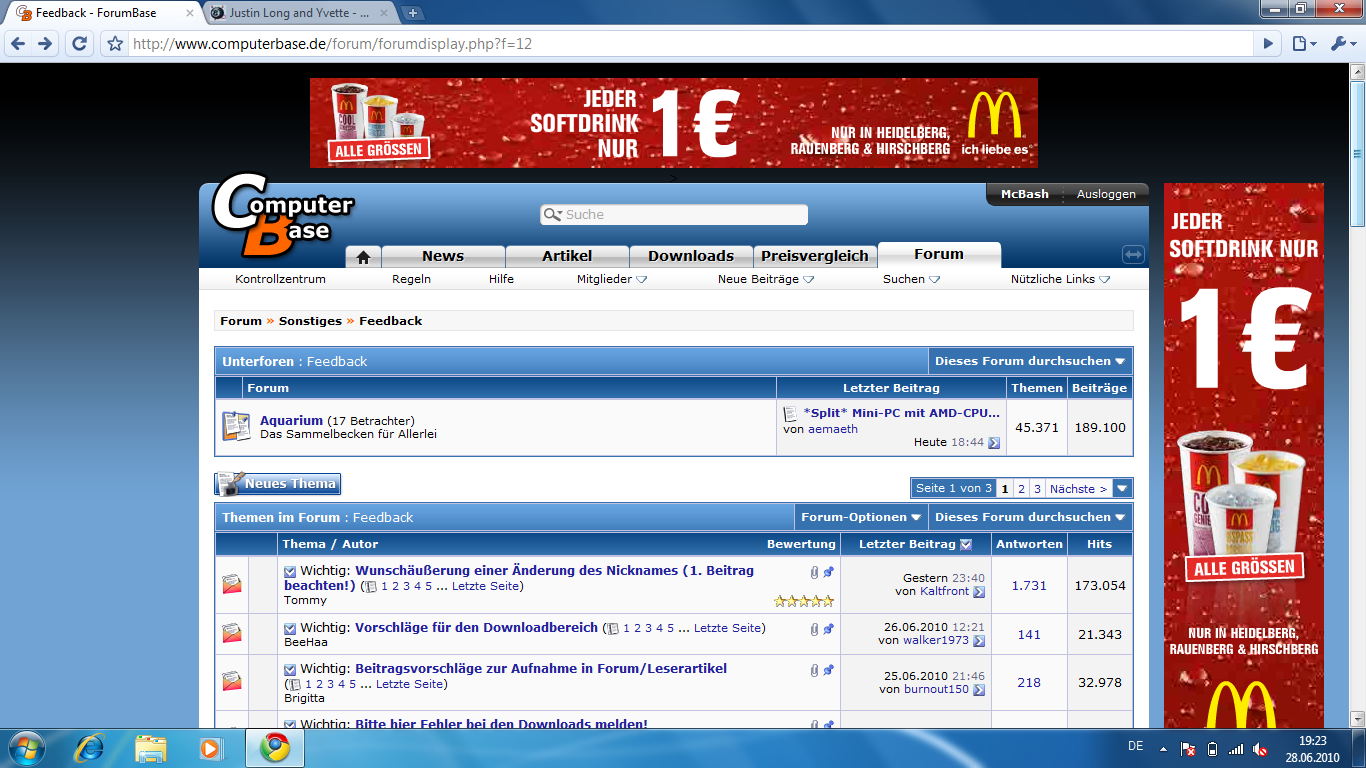Viewport: 1366px width, 768px height.
Task: Switch to the Justin Long and Yvette browser tab
Action: [x=301, y=13]
